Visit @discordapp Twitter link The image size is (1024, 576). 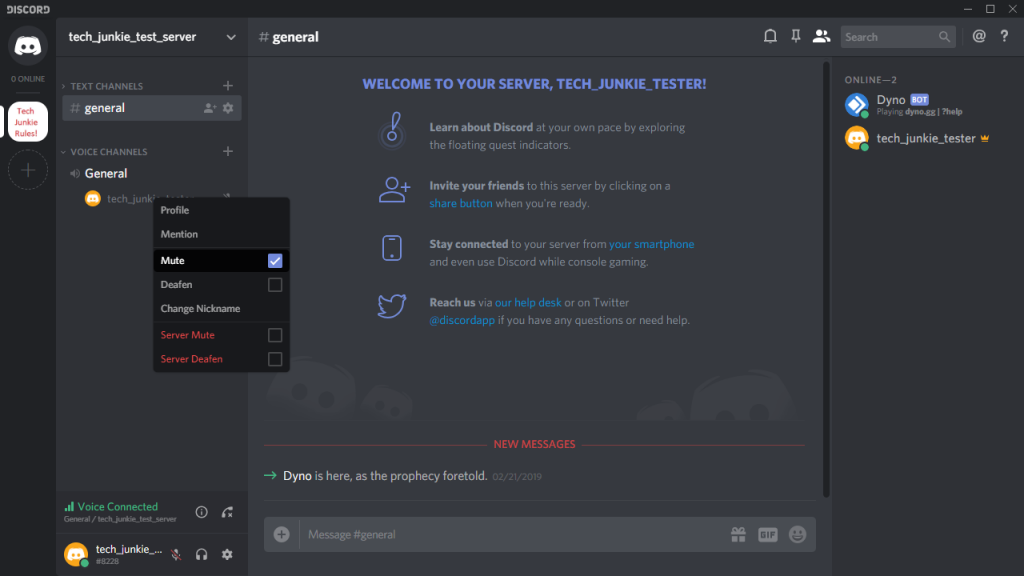point(462,320)
